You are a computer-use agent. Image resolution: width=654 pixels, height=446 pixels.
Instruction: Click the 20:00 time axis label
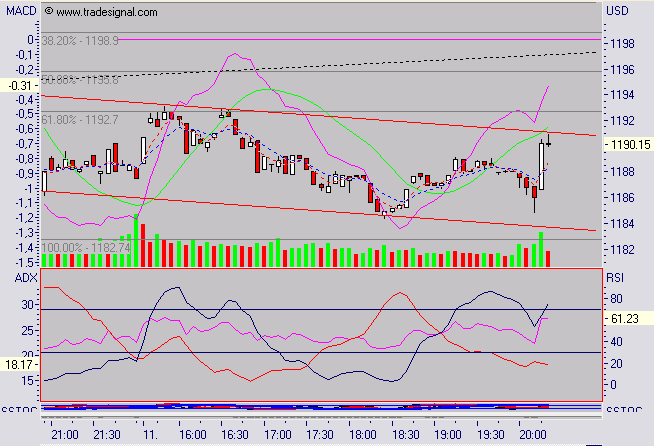[533, 435]
